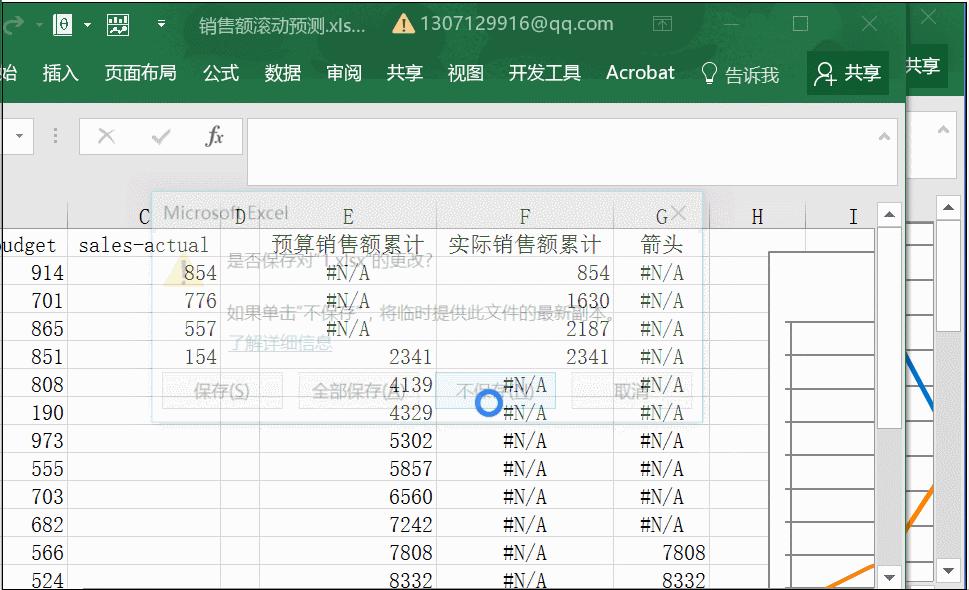The height and width of the screenshot is (590, 969).
Task: Open Insert Function with the fx icon
Action: coord(212,136)
